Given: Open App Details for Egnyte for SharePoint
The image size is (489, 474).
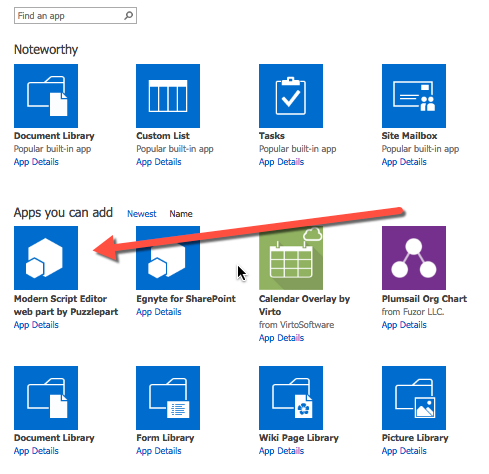Looking at the screenshot, I should 159,312.
